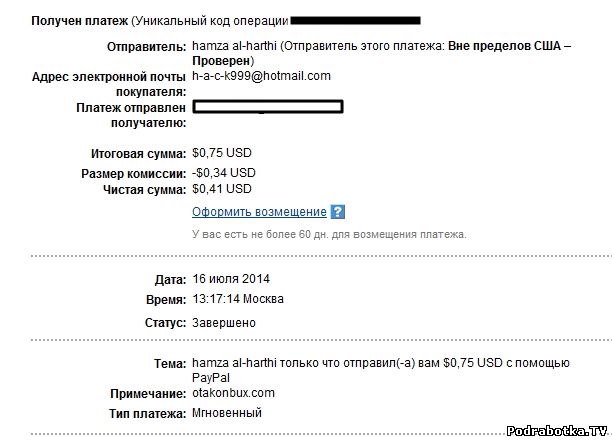Click the subject line mentioning PayPal

pos(380,363)
